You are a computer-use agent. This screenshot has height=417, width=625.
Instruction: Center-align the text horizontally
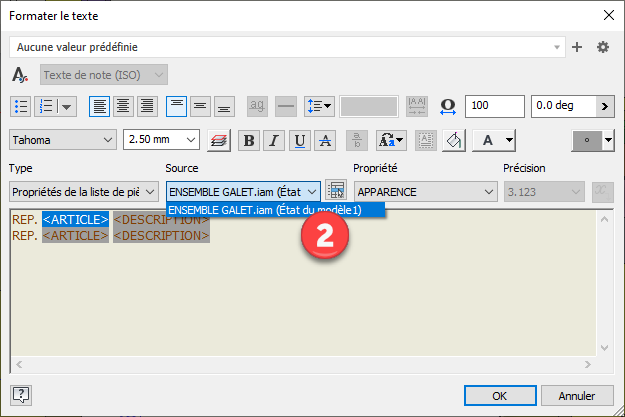[123, 106]
